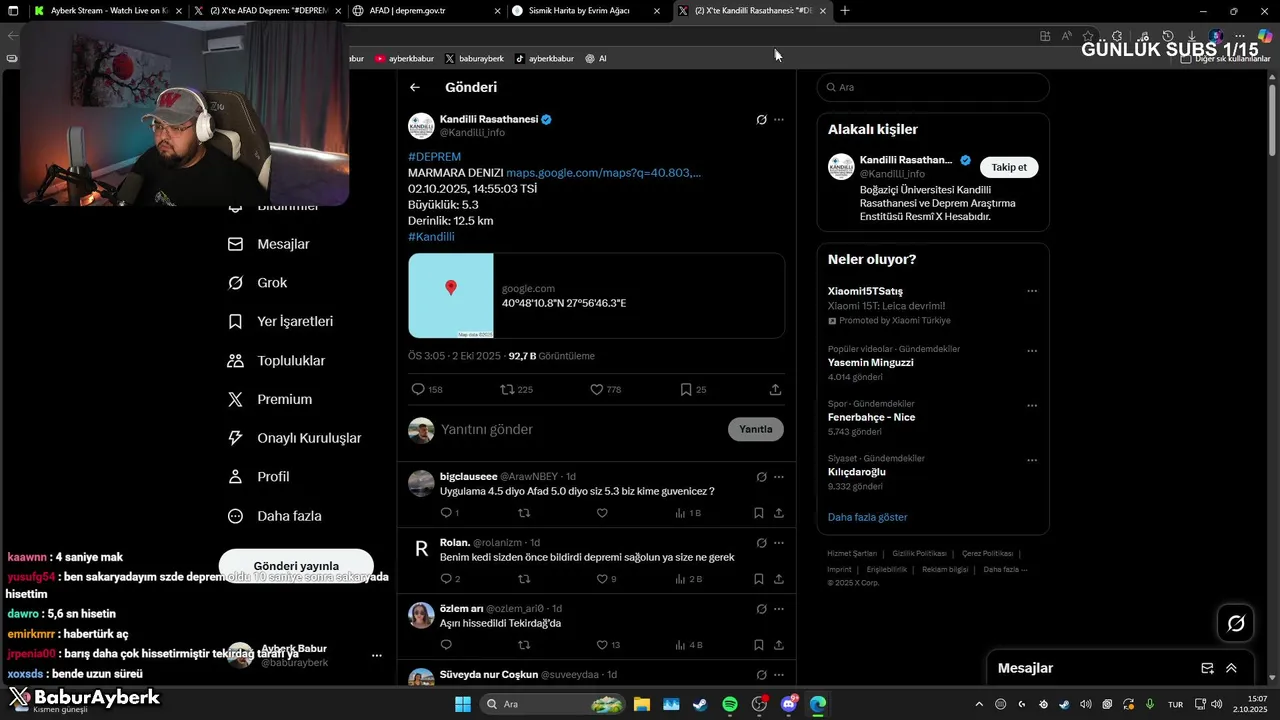Viewport: 1280px width, 720px height.
Task: Repost bigclauseee's comment
Action: tap(524, 513)
